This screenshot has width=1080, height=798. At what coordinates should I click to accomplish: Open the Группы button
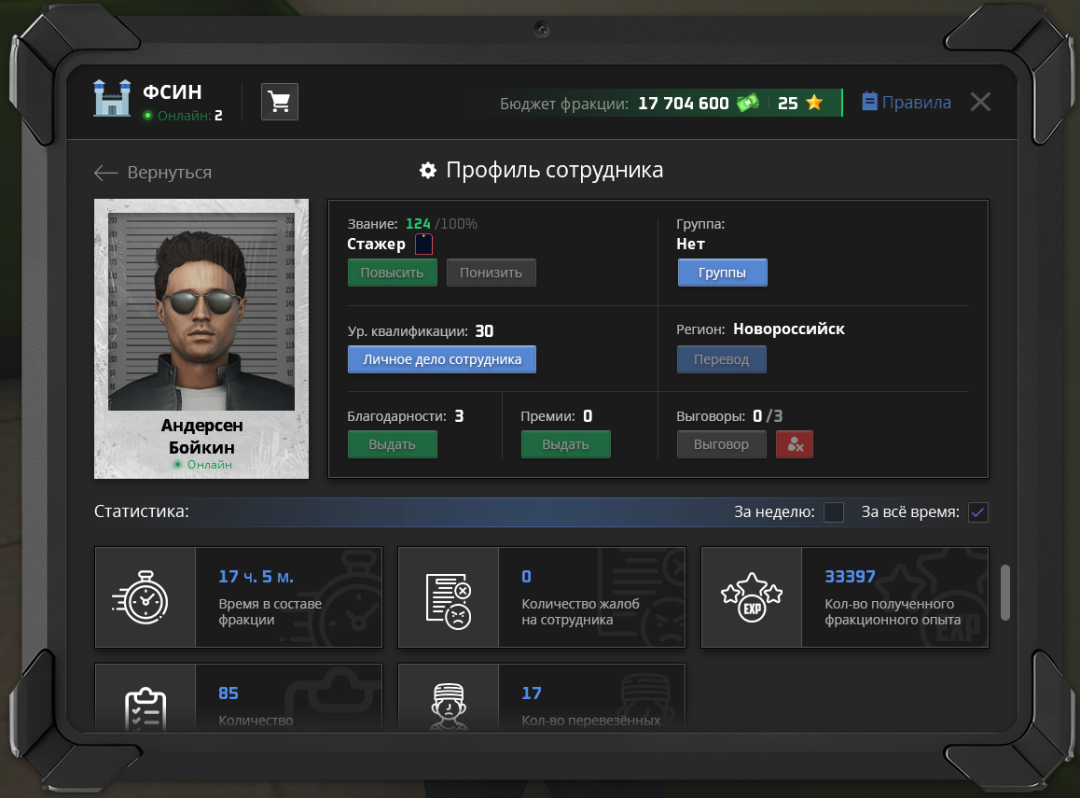(722, 273)
